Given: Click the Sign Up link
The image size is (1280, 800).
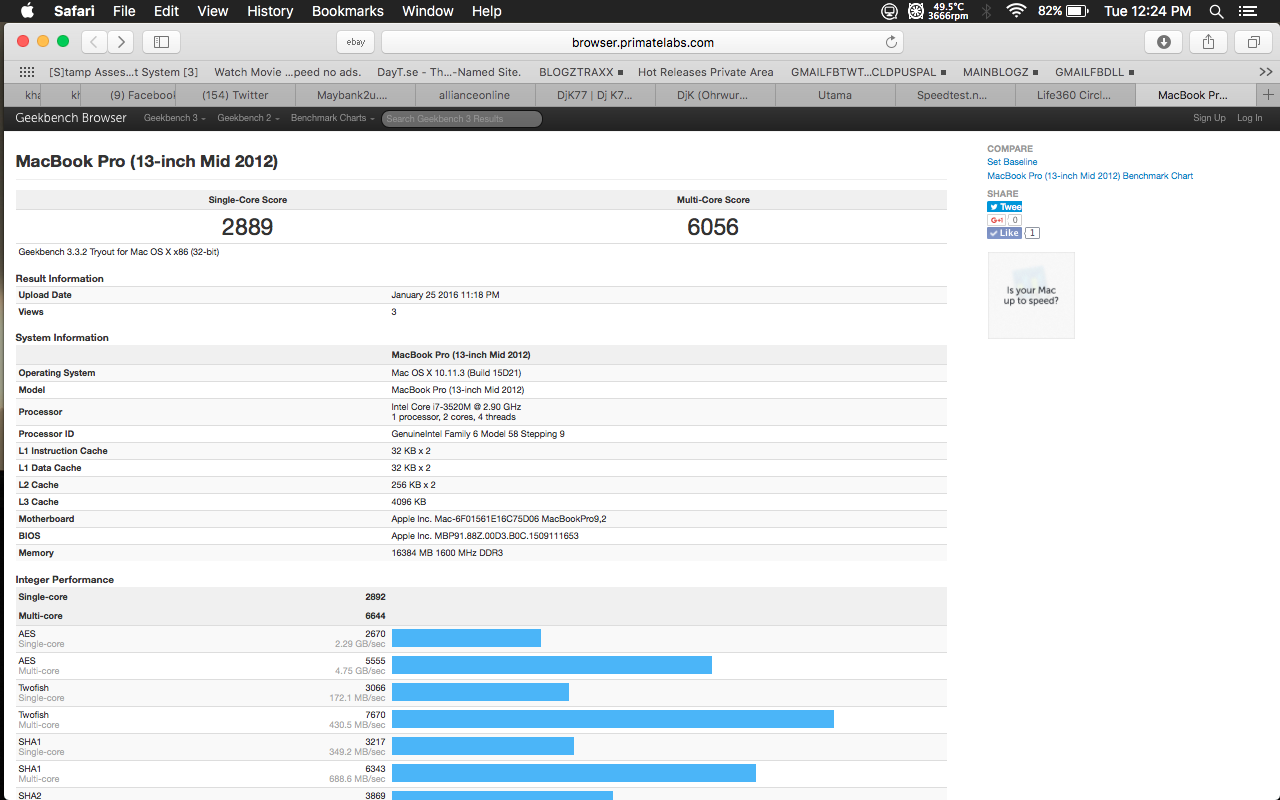Looking at the screenshot, I should click(1209, 118).
